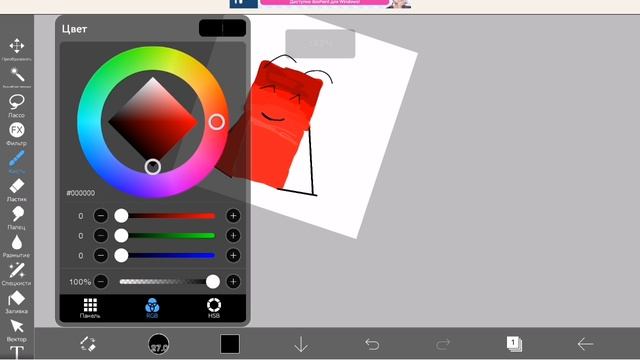Image resolution: width=640 pixels, height=360 pixels.
Task: Click the hue ring handle on color wheel
Action: pos(217,122)
